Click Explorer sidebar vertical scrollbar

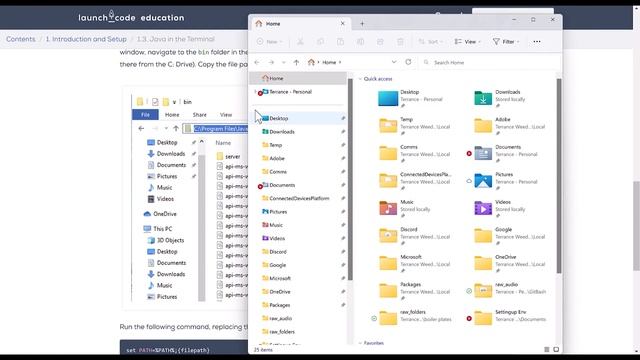click(x=350, y=180)
